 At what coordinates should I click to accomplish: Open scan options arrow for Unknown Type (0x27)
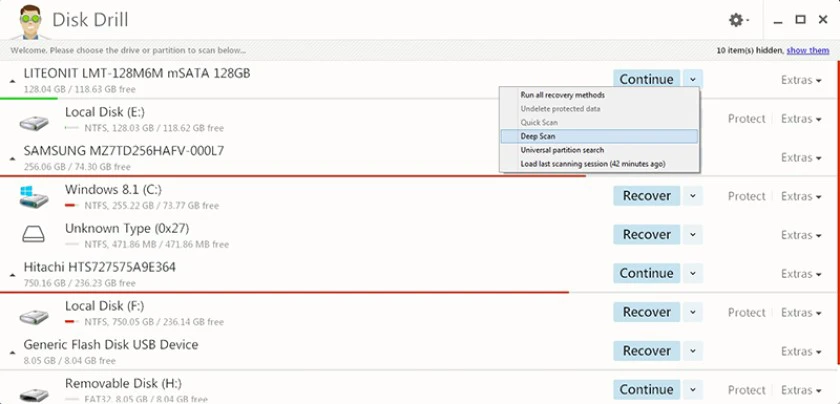tap(693, 235)
